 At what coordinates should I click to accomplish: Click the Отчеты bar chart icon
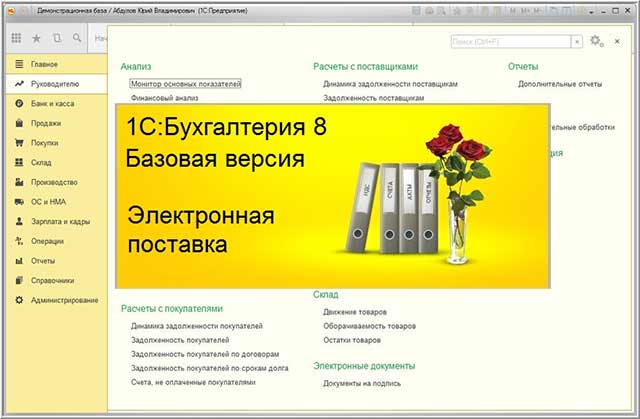point(19,261)
